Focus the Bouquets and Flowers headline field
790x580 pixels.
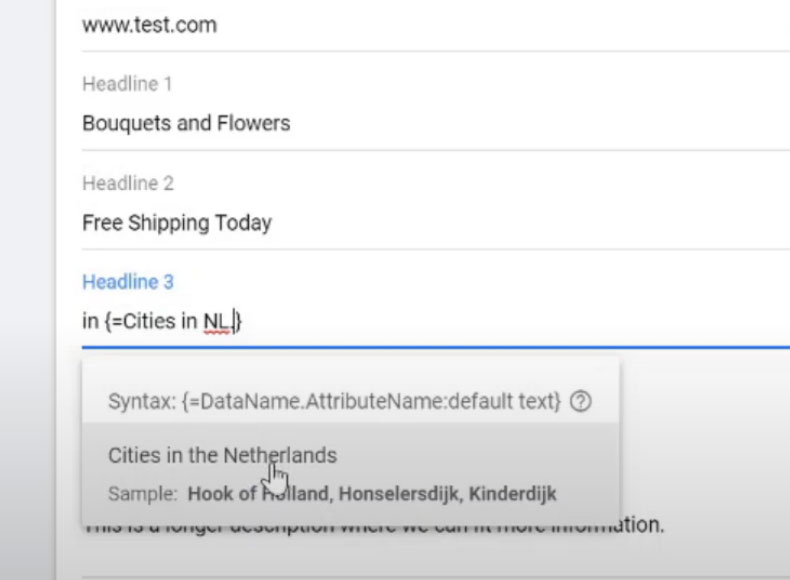click(x=186, y=123)
